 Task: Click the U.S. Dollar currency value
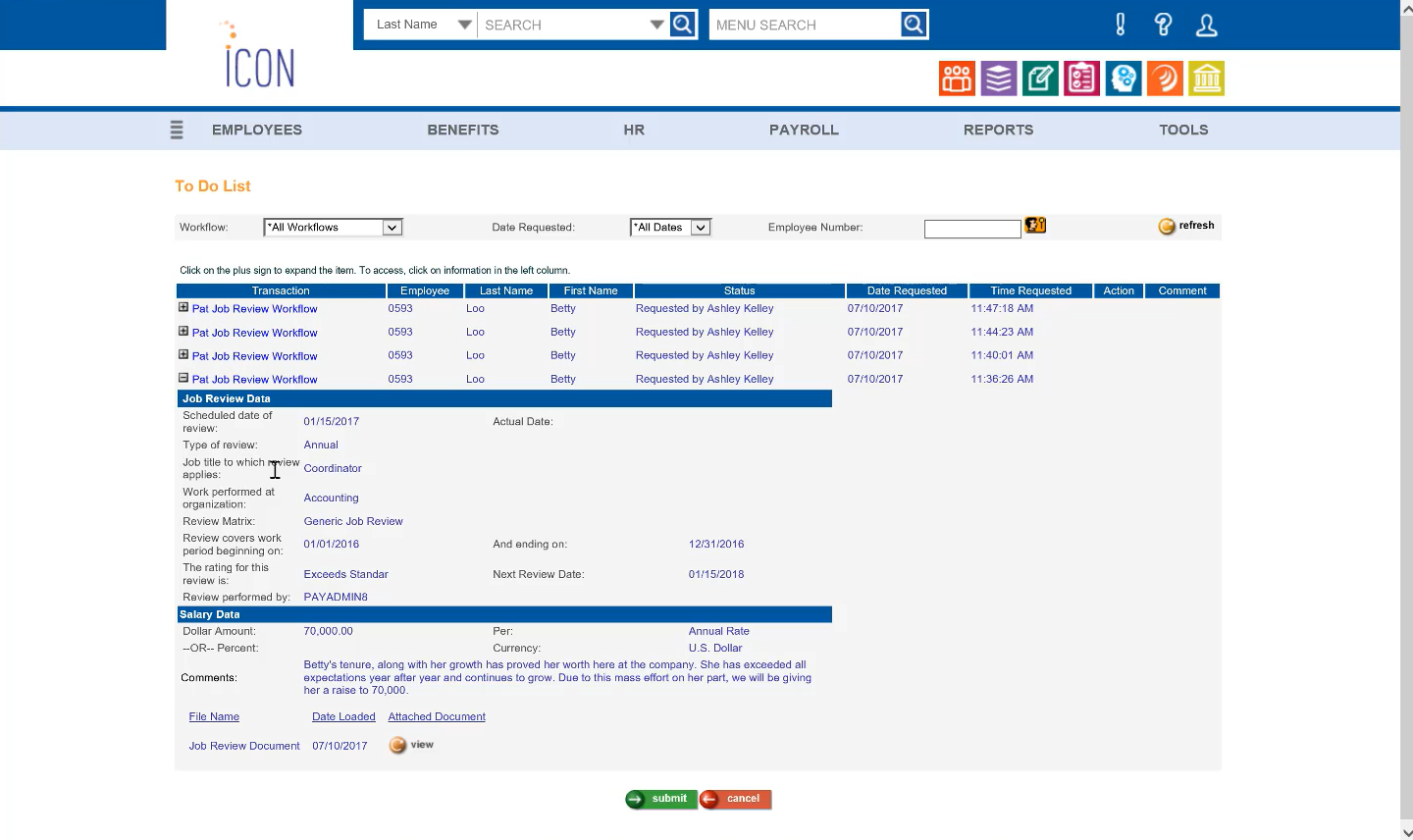point(715,648)
